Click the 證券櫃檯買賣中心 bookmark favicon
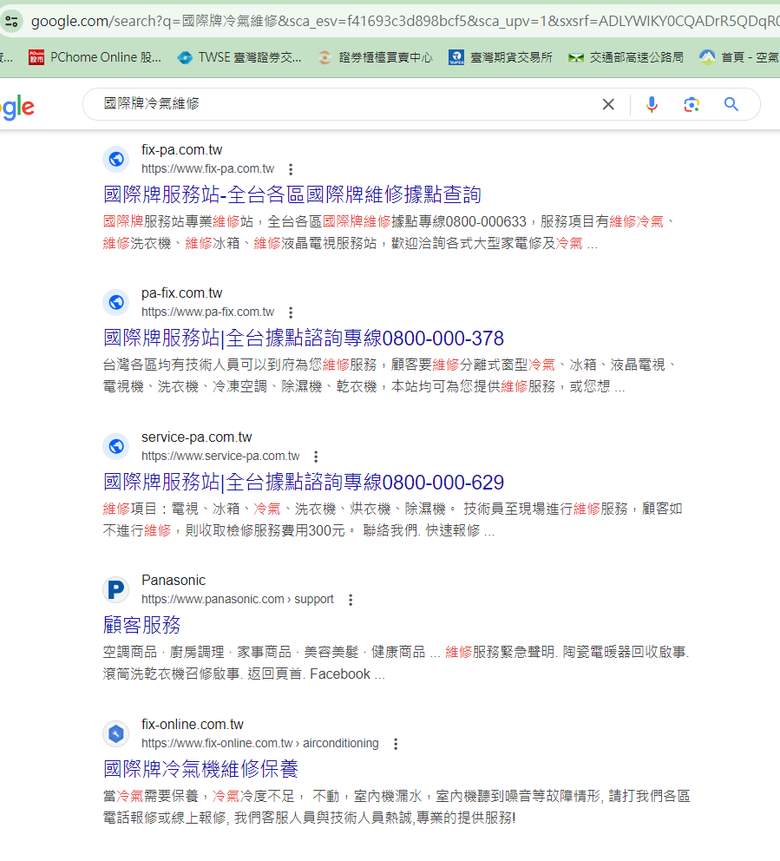 coord(325,57)
